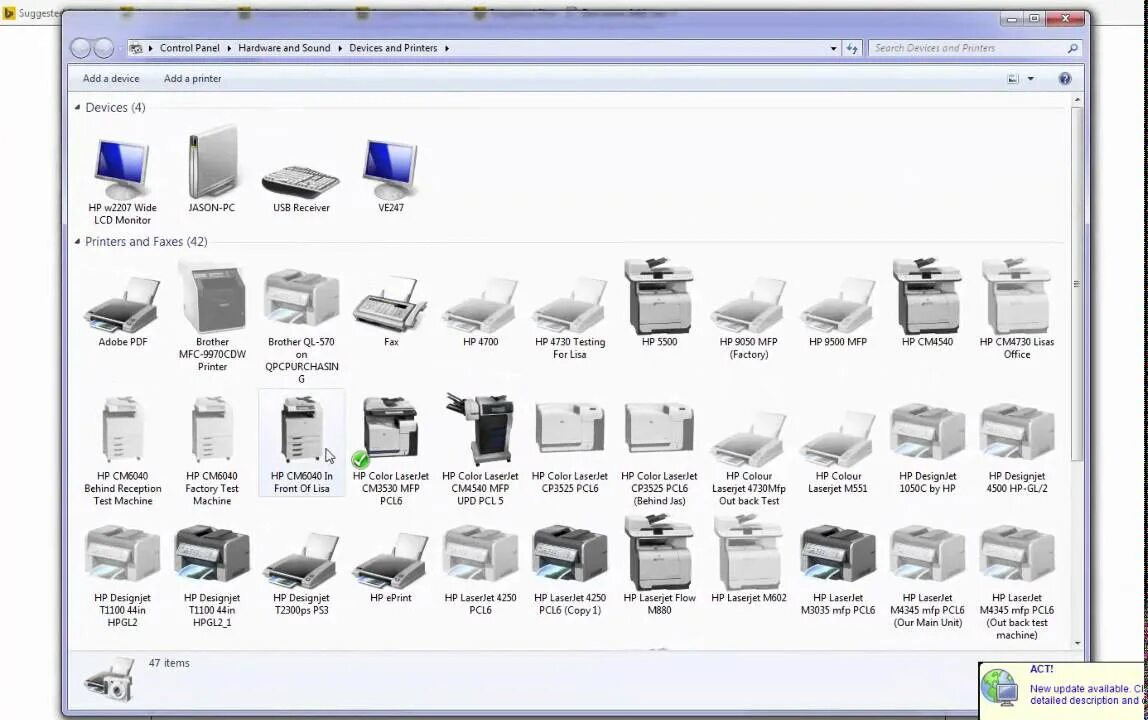Viewport: 1148px width, 720px height.
Task: Select the Adobe PDF printer
Action: click(122, 311)
